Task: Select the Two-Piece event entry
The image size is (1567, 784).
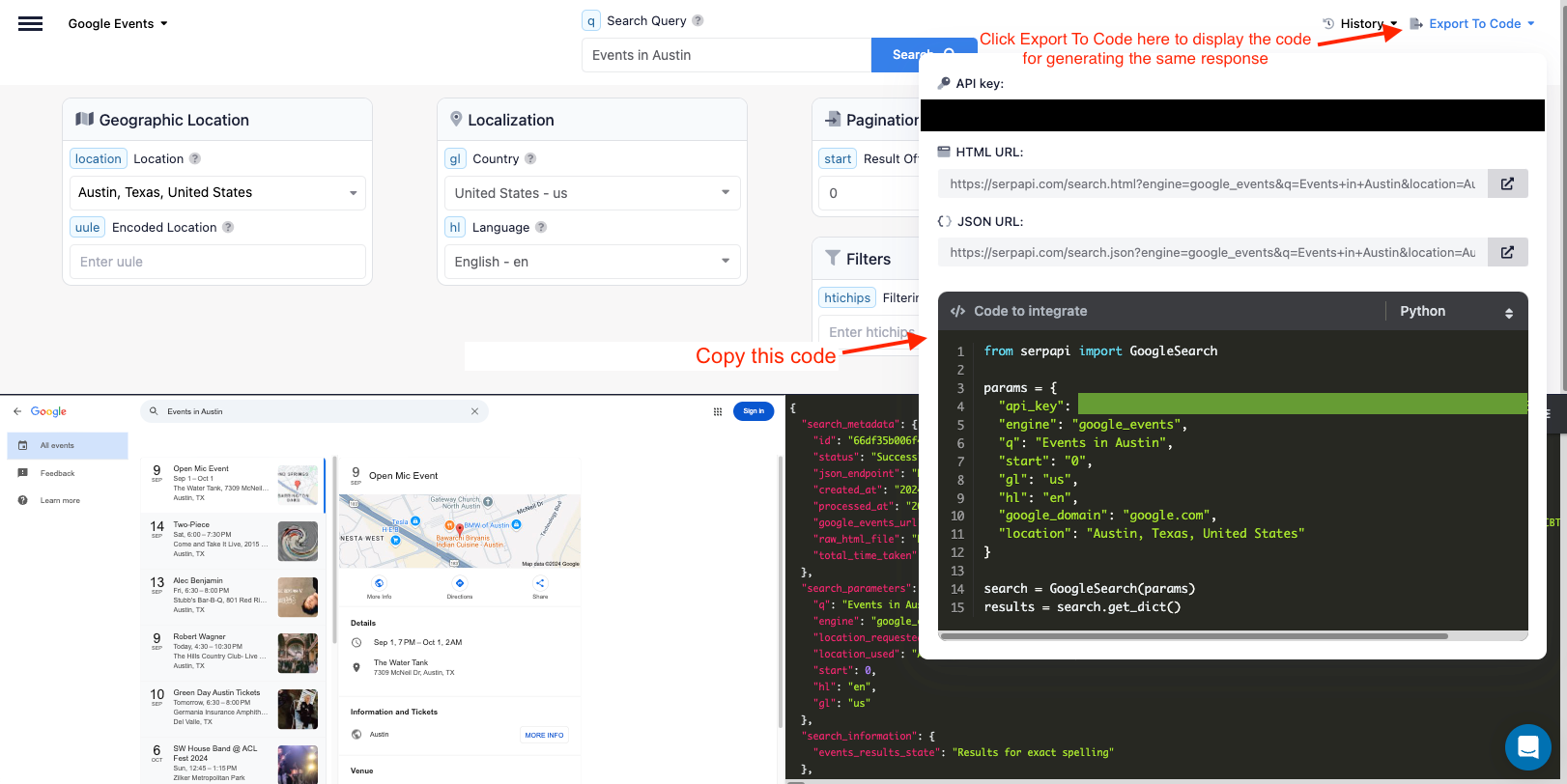Action: 233,541
